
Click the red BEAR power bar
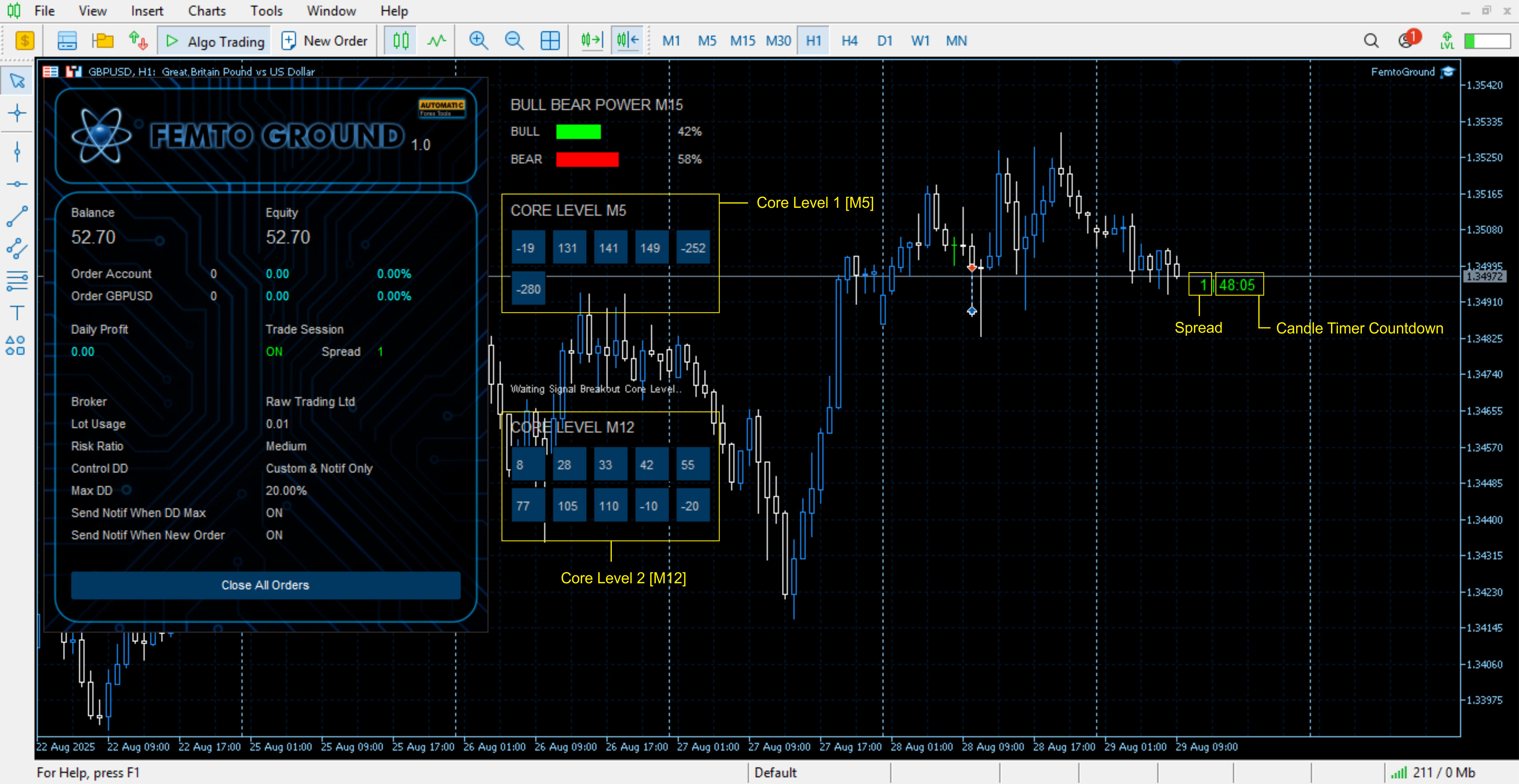click(x=587, y=159)
